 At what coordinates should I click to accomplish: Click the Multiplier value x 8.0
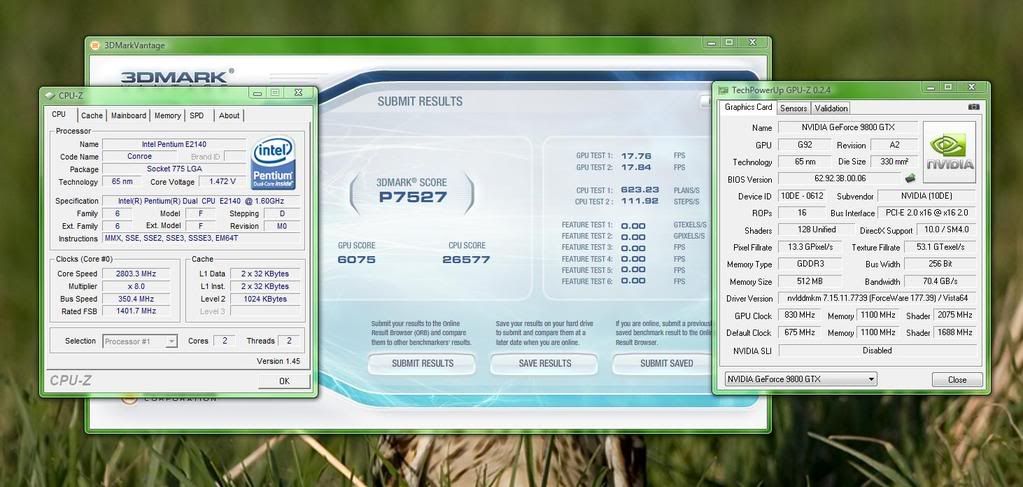pyautogui.click(x=136, y=286)
